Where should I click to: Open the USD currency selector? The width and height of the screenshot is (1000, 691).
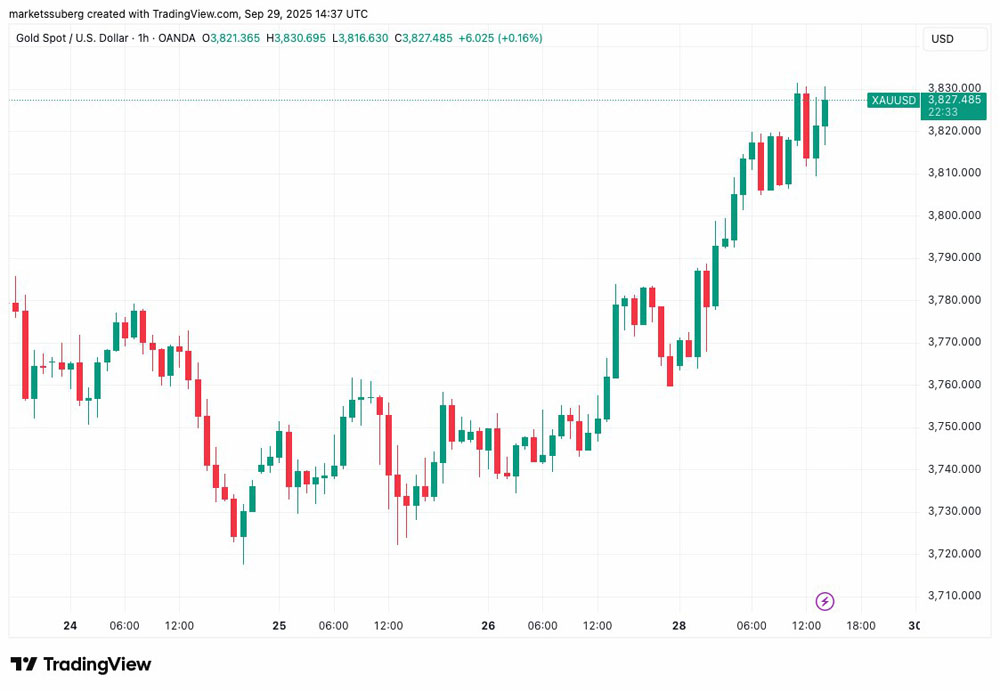955,39
